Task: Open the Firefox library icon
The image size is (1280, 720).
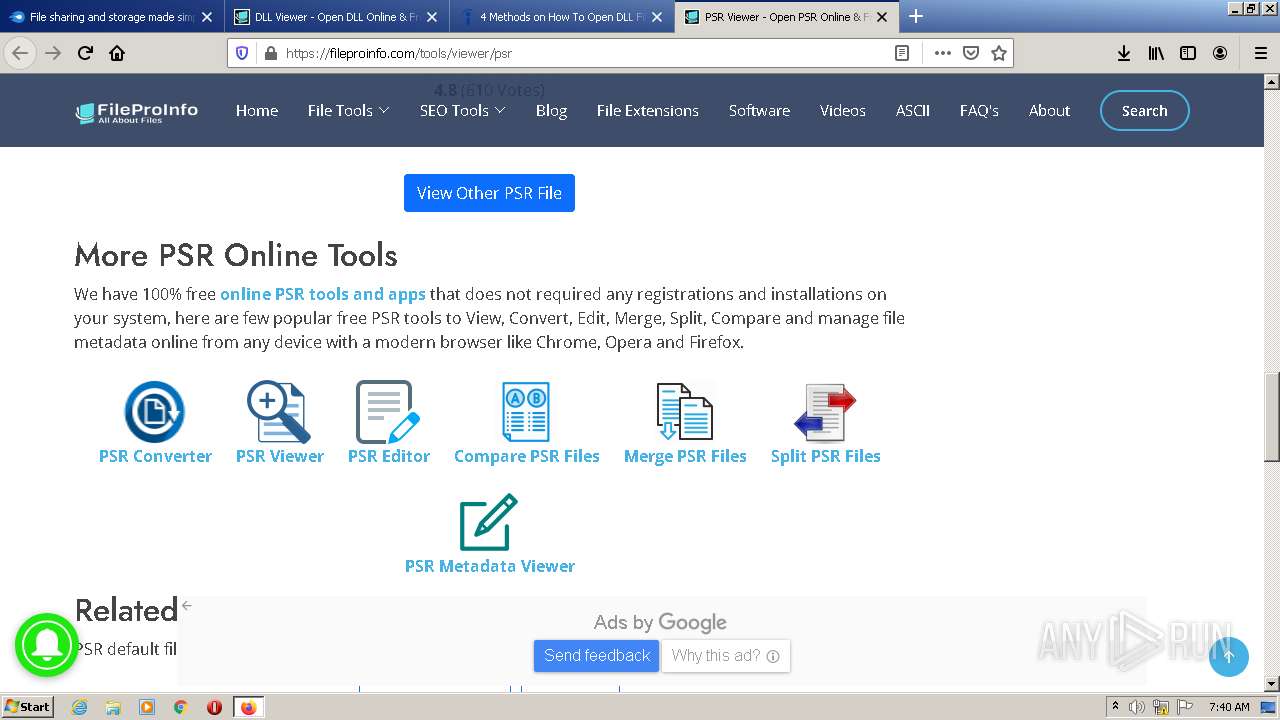Action: 1156,53
